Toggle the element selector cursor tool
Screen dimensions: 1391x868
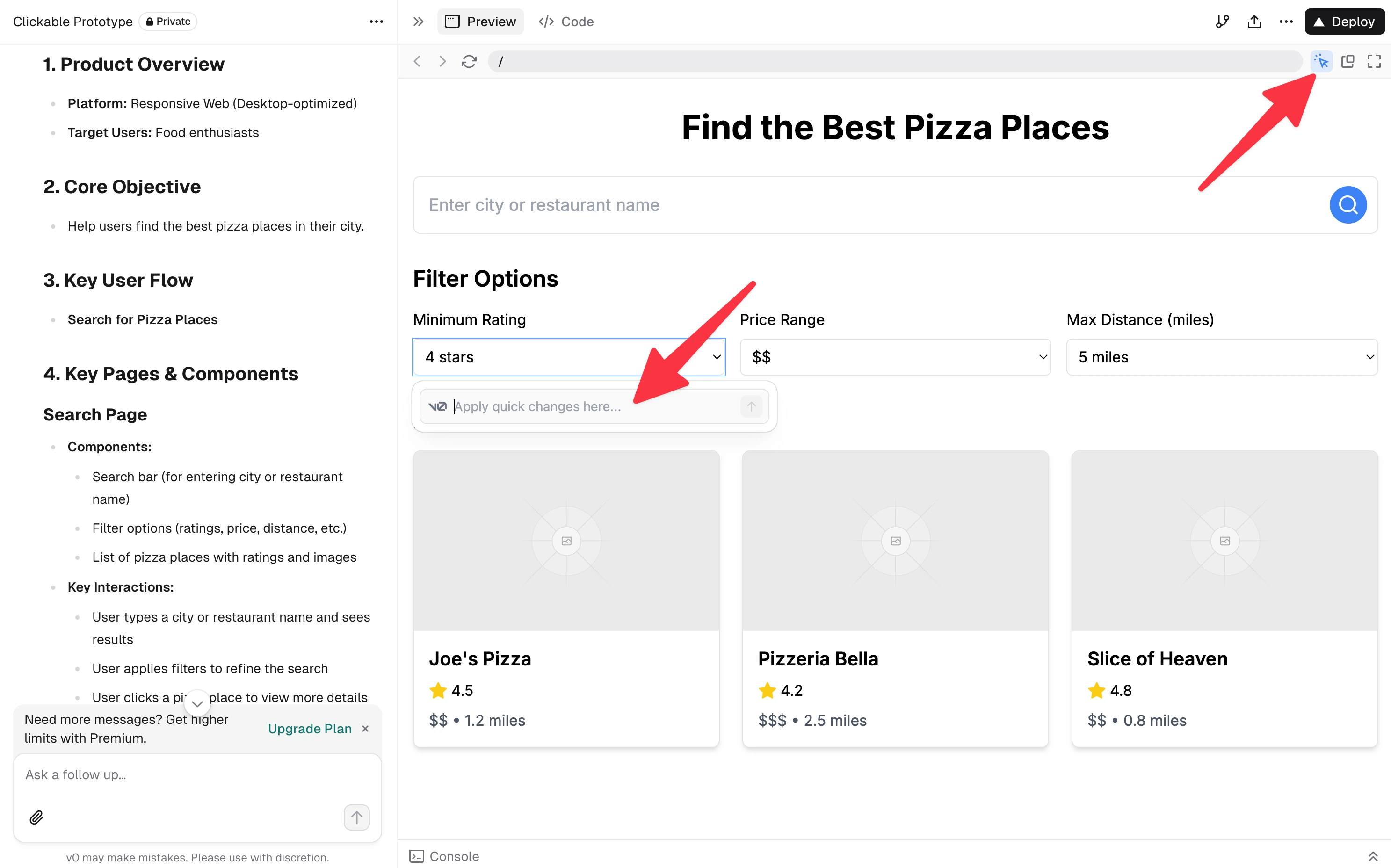click(1321, 61)
